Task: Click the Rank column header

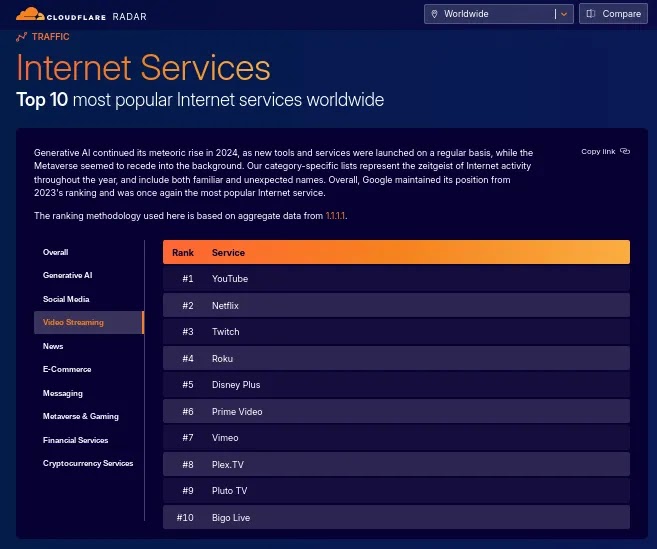Action: 183,253
